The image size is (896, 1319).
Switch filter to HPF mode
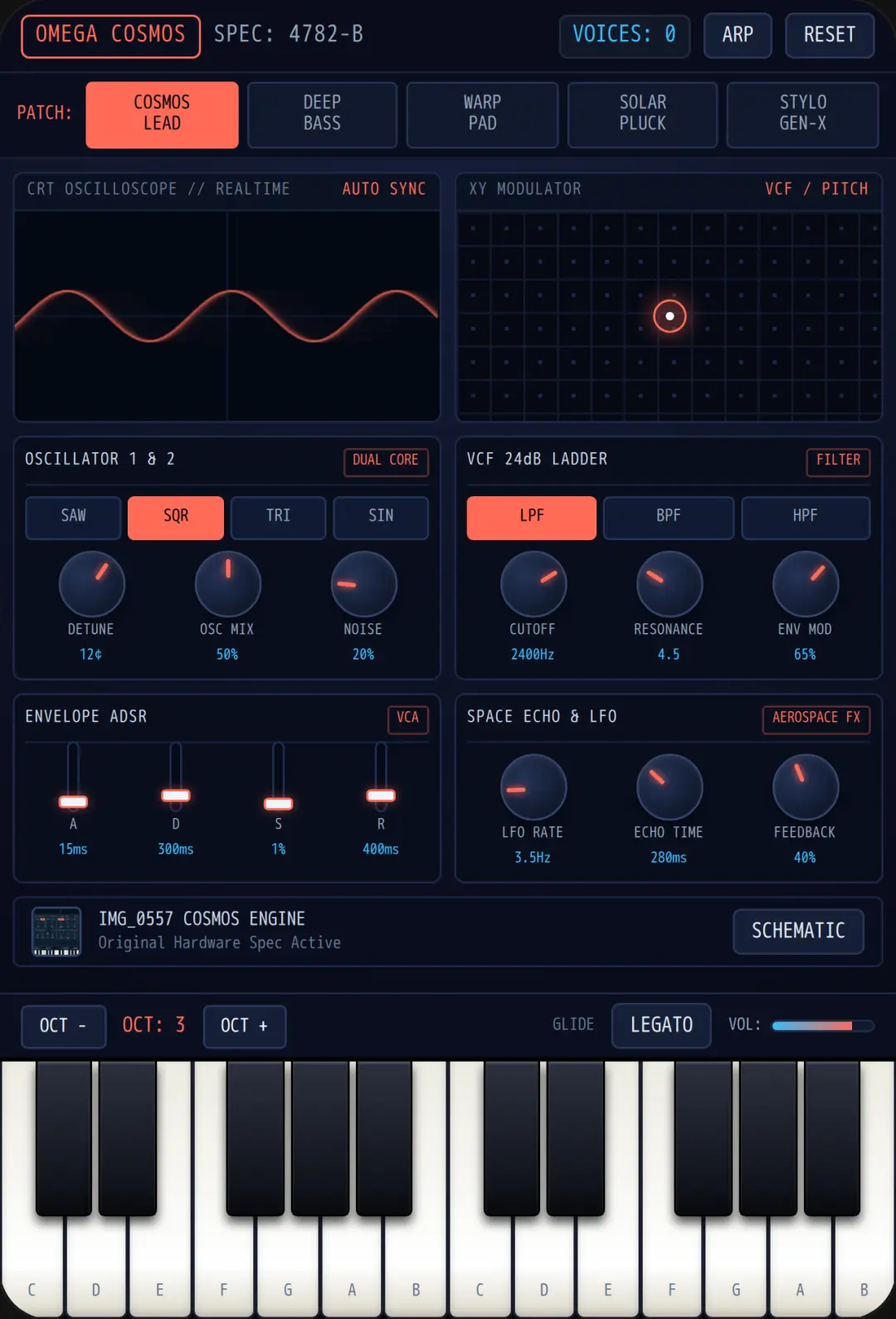tap(805, 518)
